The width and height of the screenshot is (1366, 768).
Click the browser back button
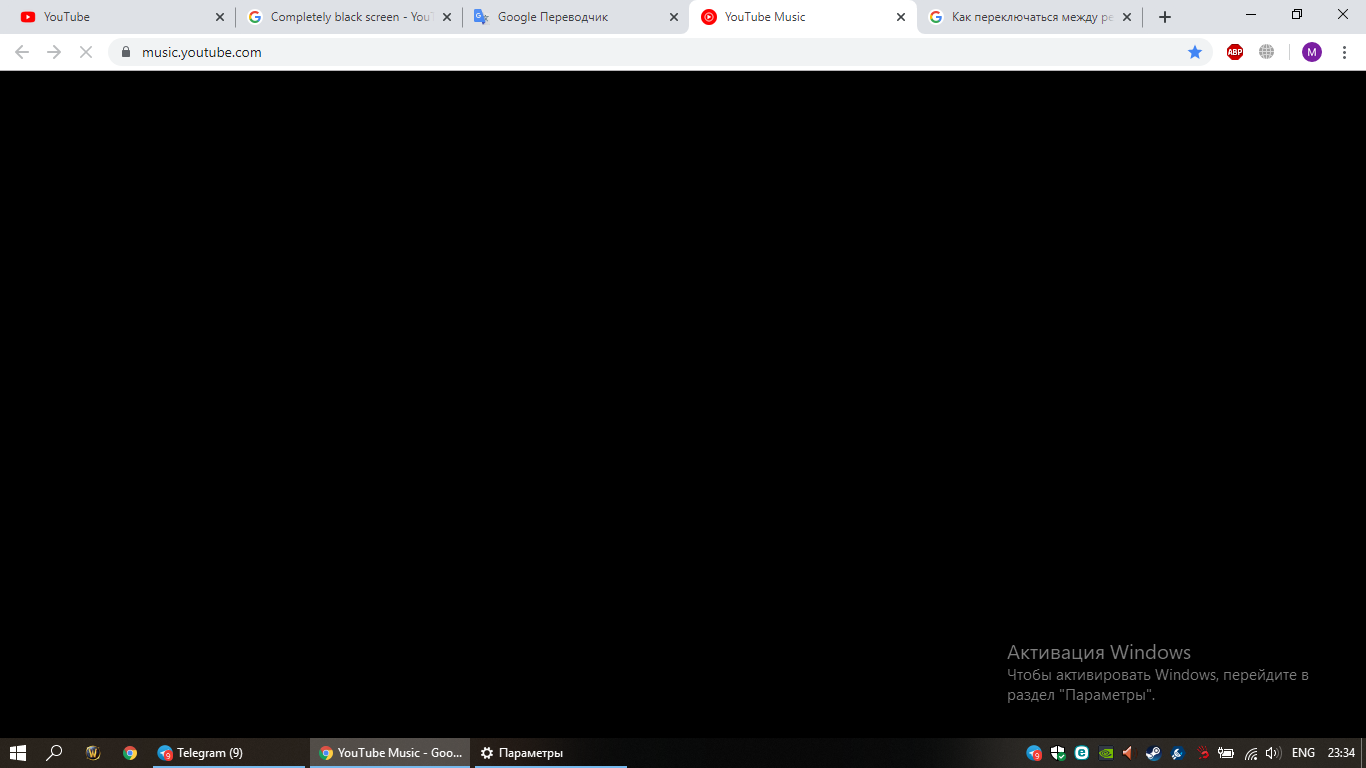coord(21,51)
